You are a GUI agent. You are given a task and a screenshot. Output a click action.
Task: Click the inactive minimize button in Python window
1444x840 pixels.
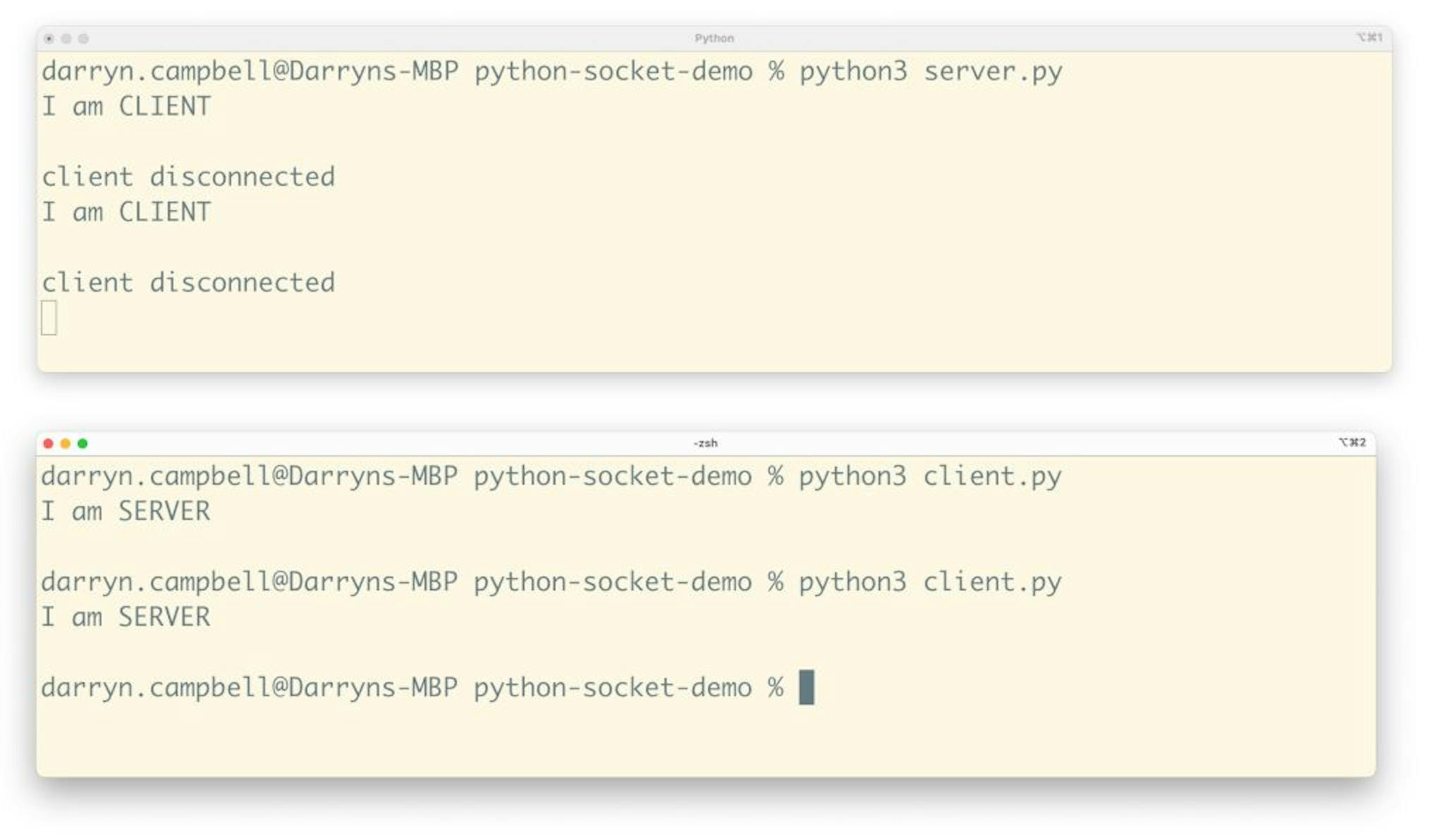(66, 39)
